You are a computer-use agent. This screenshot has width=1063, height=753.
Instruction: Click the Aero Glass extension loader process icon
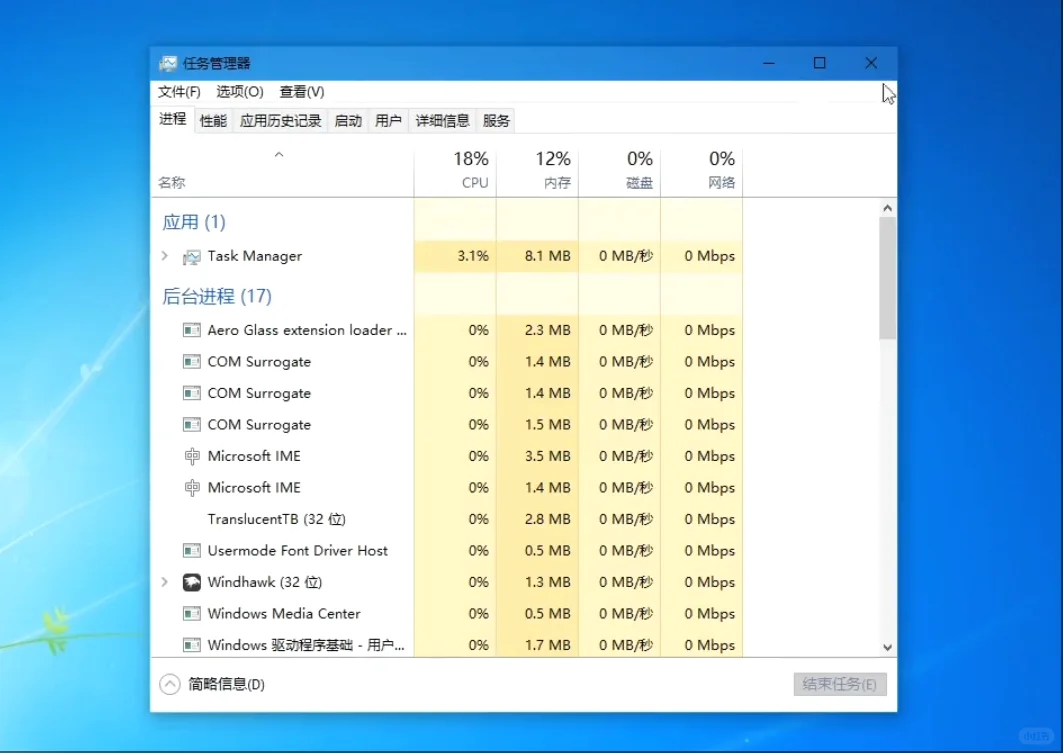click(x=191, y=330)
